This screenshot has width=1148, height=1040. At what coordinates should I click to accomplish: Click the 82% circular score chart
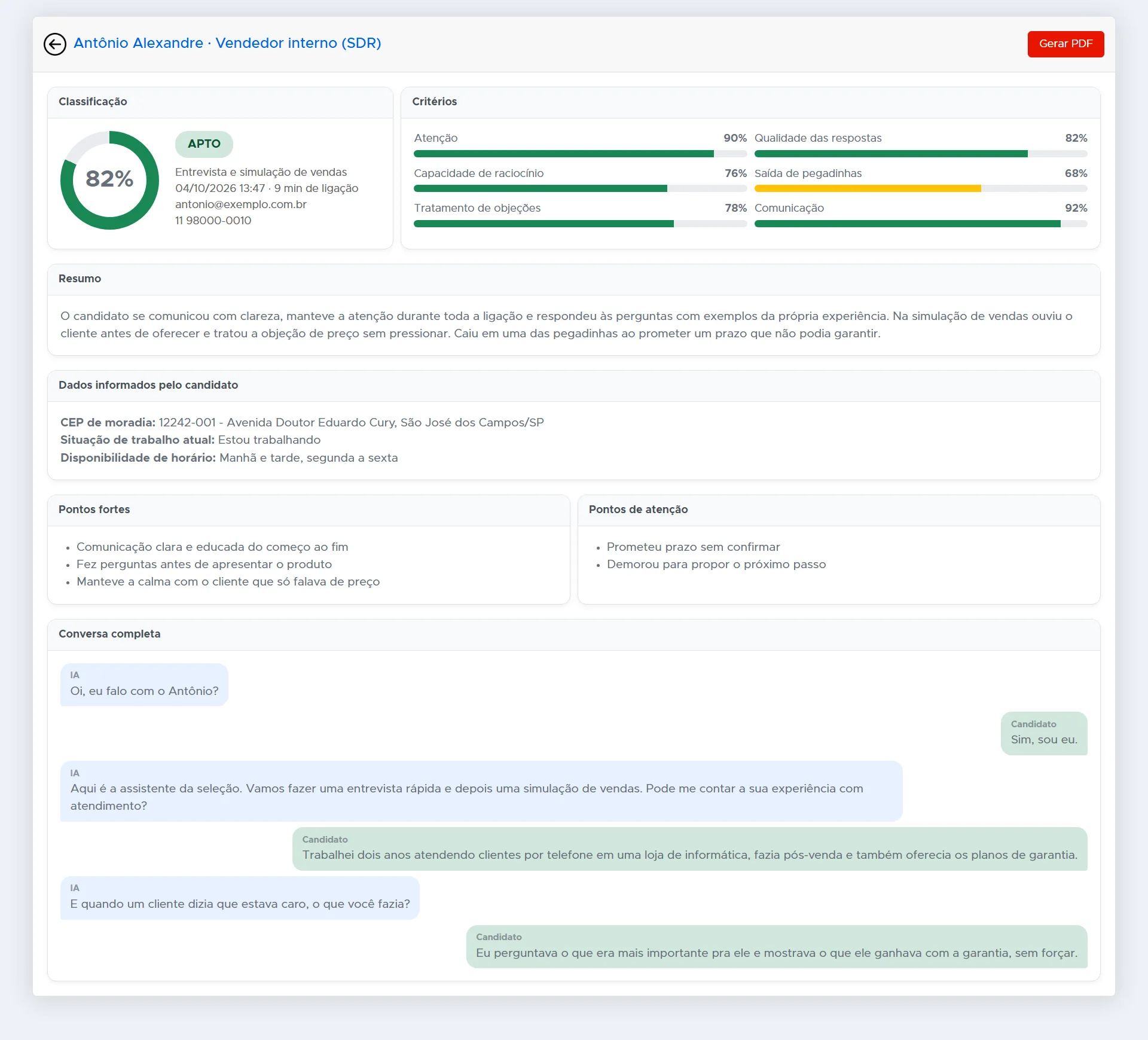(109, 180)
